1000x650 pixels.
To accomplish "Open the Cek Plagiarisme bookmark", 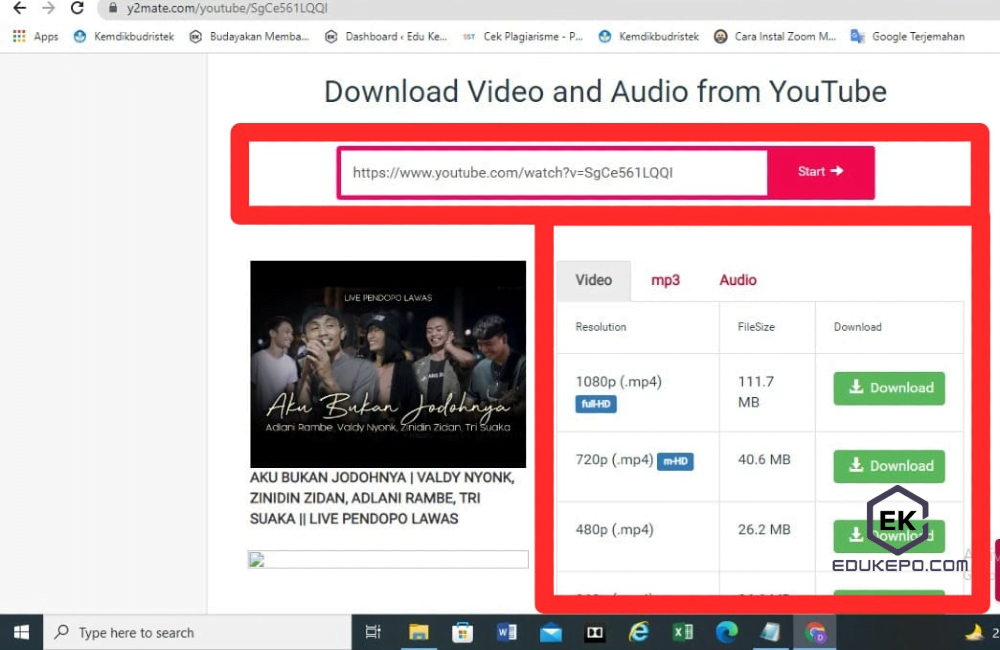I will (525, 36).
